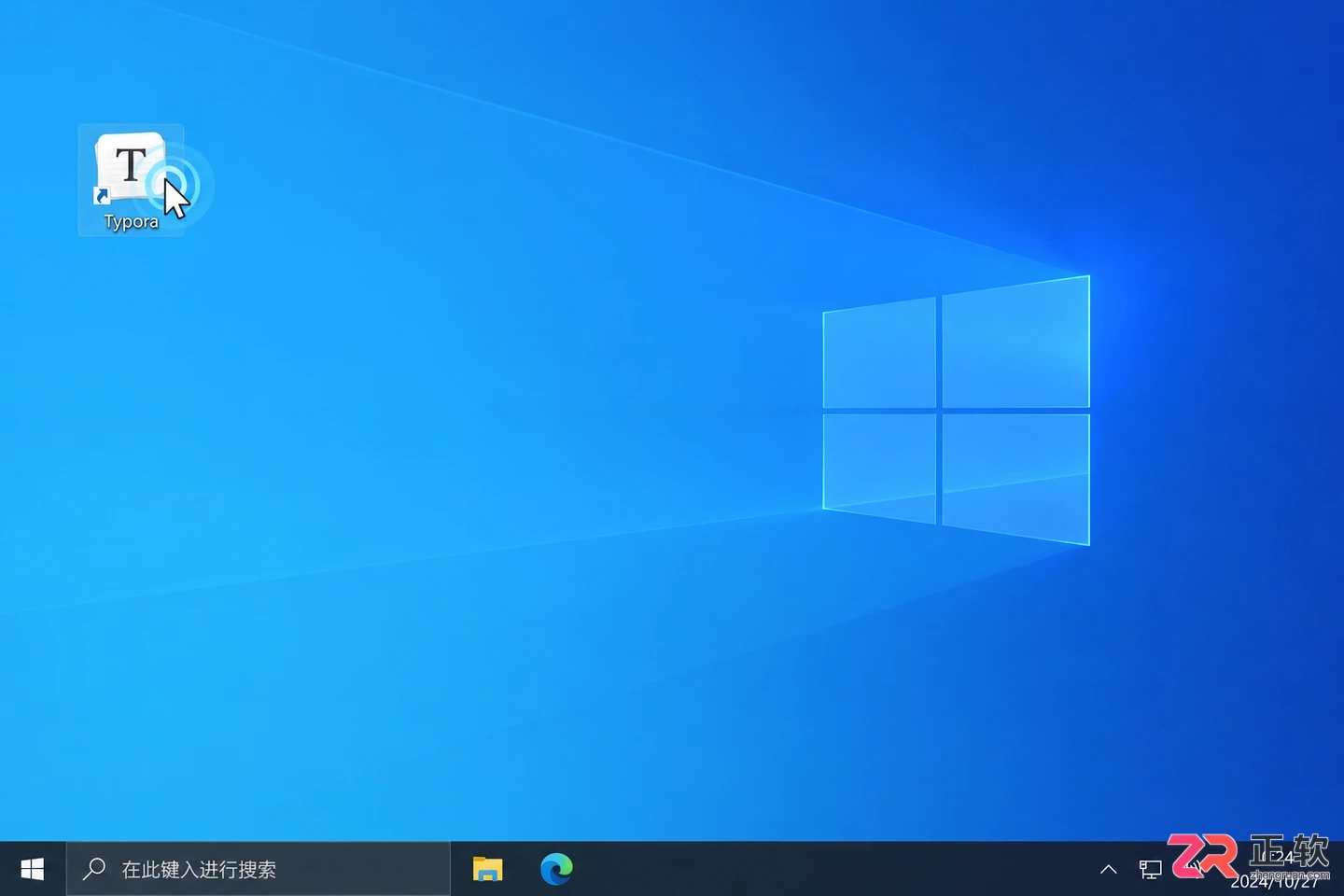Screen dimensions: 1344x896
Task: Open the volume speaker tray icon
Action: click(1195, 869)
